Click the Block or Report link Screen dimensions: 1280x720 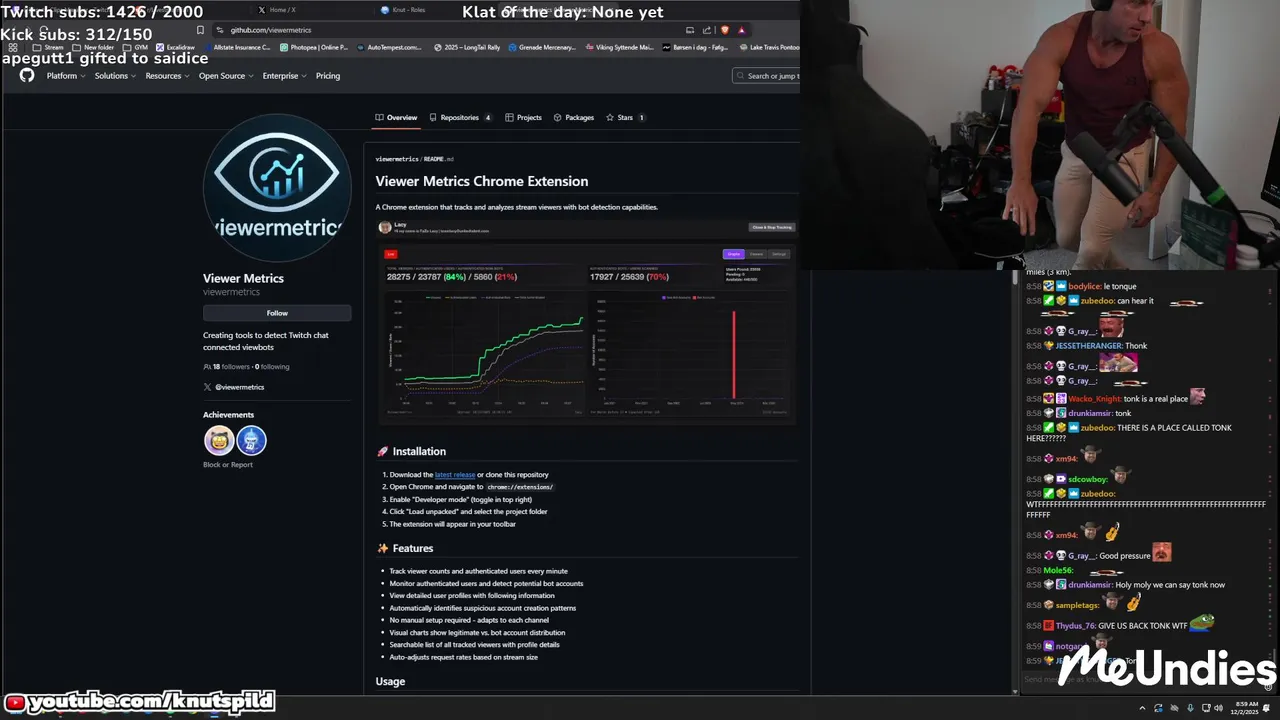pos(228,465)
